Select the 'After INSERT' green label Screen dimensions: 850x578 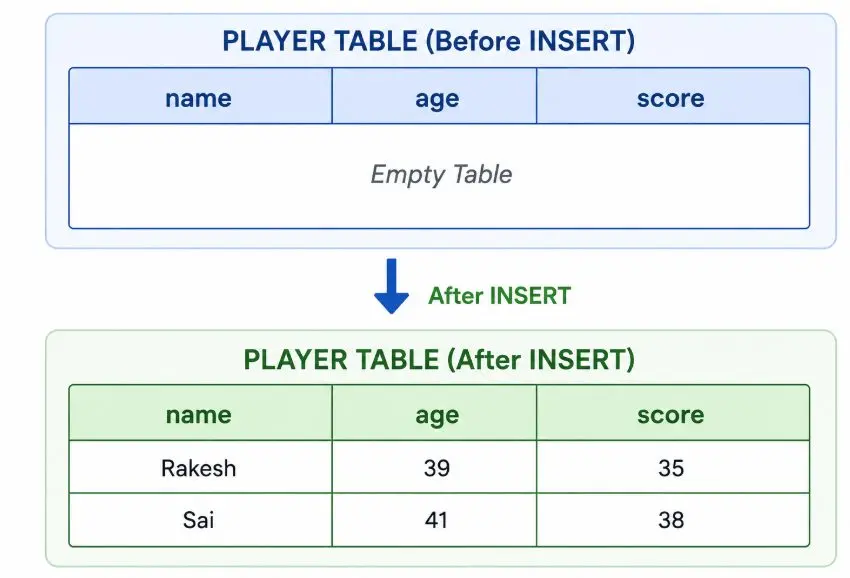click(499, 296)
